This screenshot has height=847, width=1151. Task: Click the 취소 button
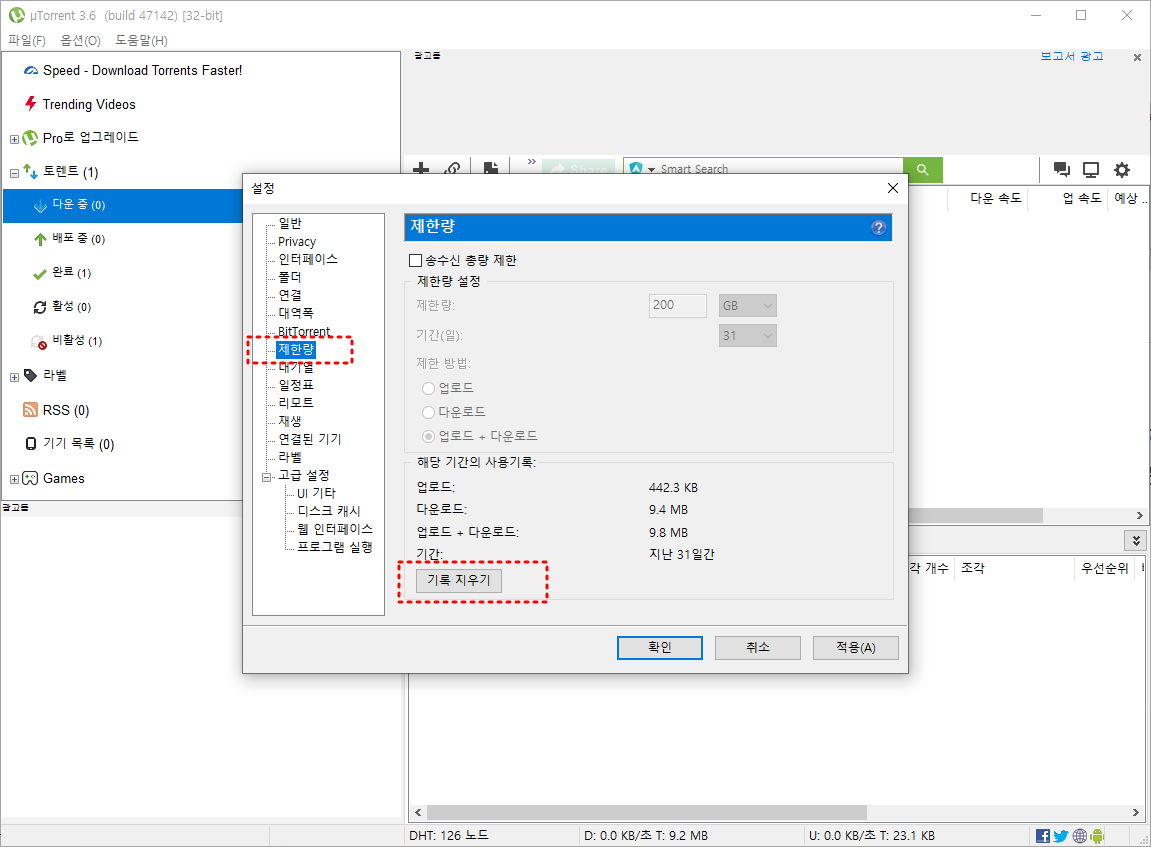[758, 647]
